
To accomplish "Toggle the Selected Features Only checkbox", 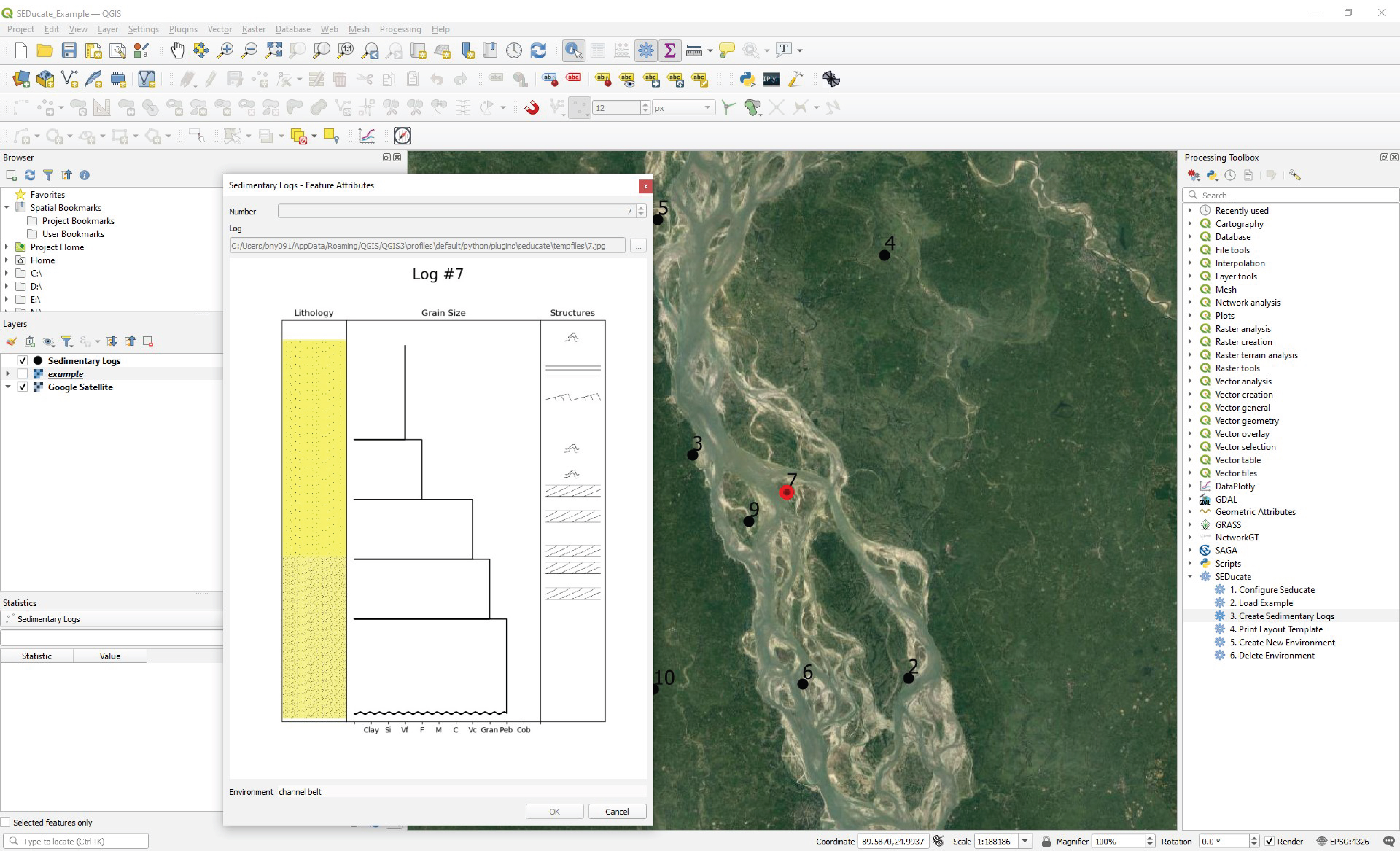I will click(x=8, y=822).
